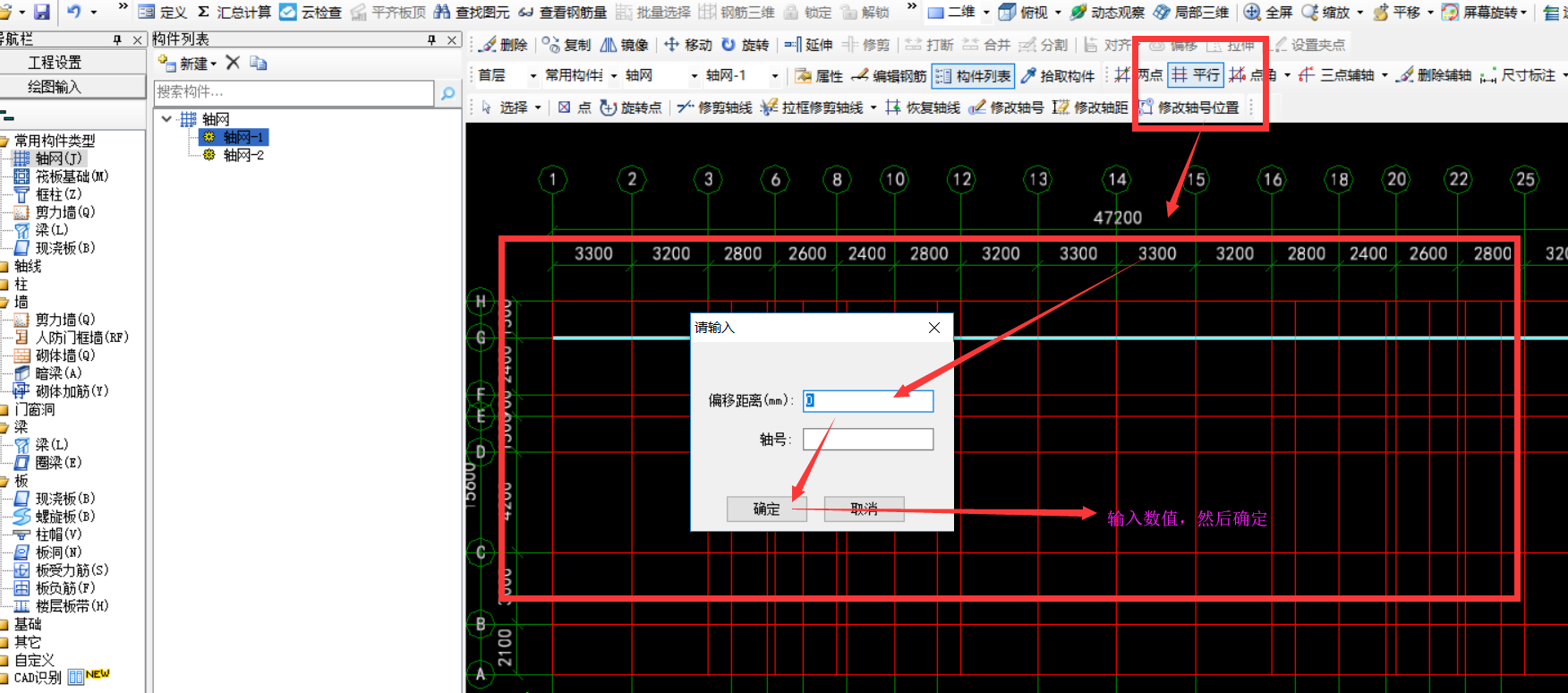This screenshot has height=693, width=1568.
Task: Open 局部三维 partial 3D view
Action: [1191, 12]
